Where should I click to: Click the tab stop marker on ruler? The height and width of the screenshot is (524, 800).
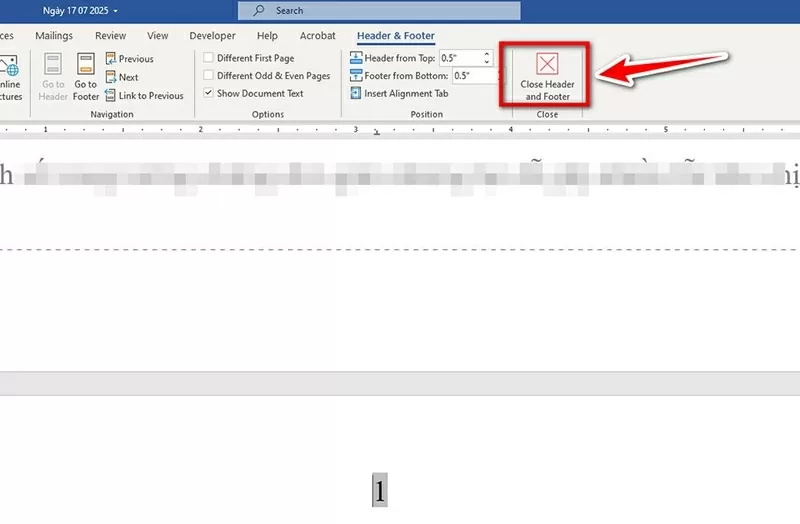point(377,132)
